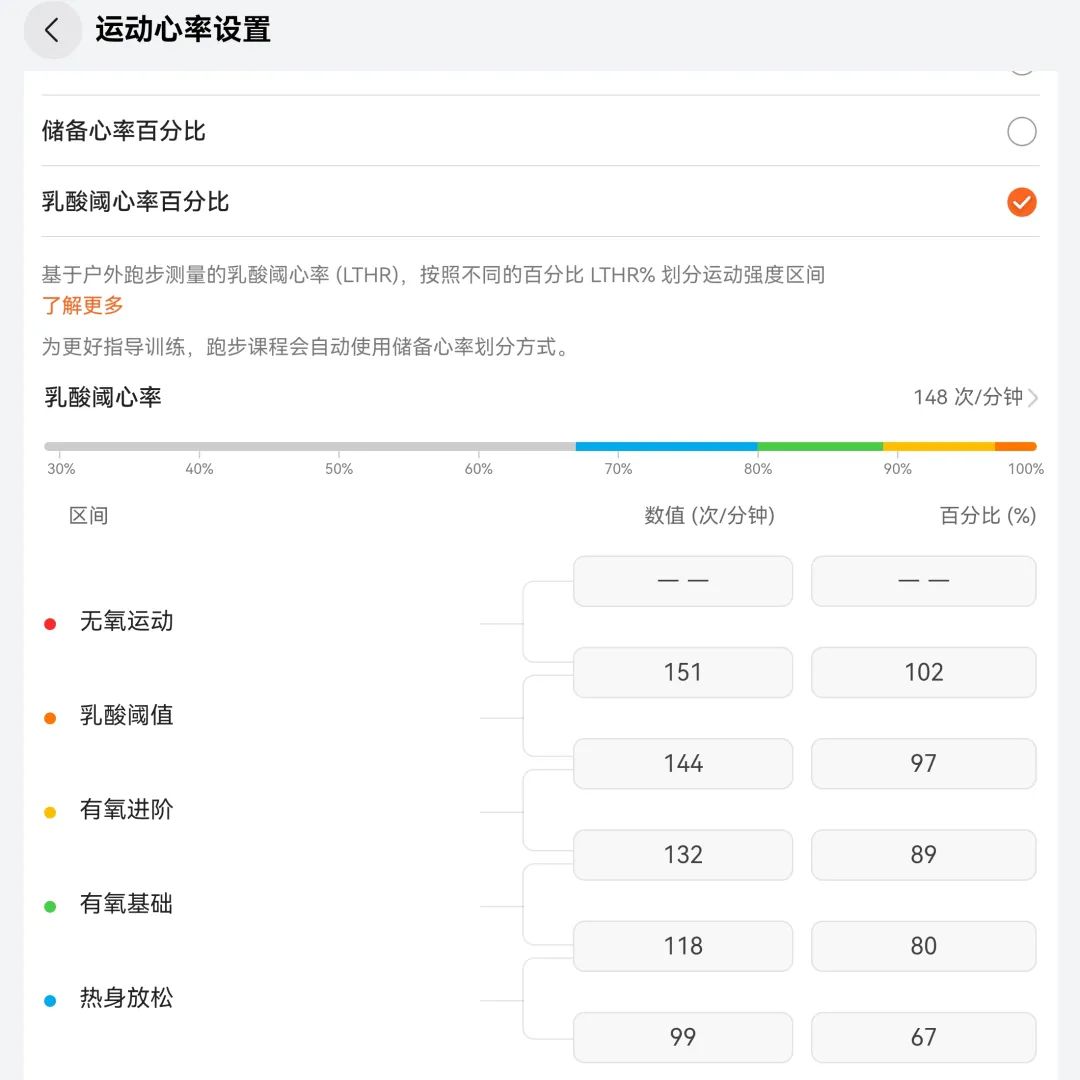This screenshot has width=1080, height=1080.
Task: Tap chevron next to 148 次/分钟
Action: tap(1032, 397)
